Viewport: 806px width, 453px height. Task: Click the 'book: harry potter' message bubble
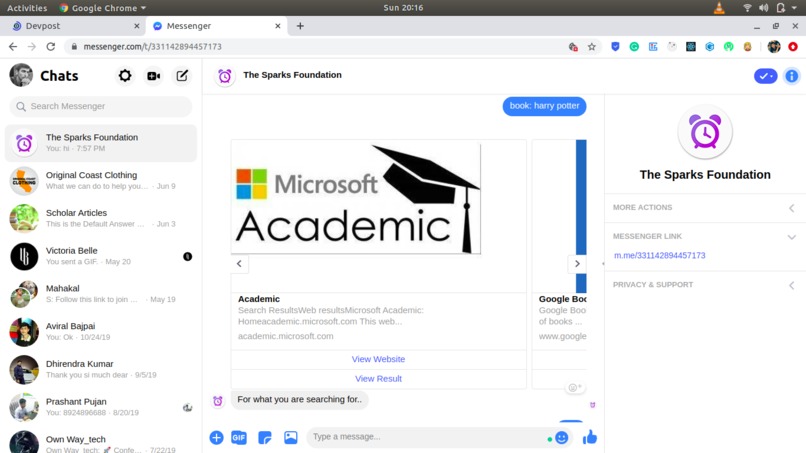coord(544,106)
